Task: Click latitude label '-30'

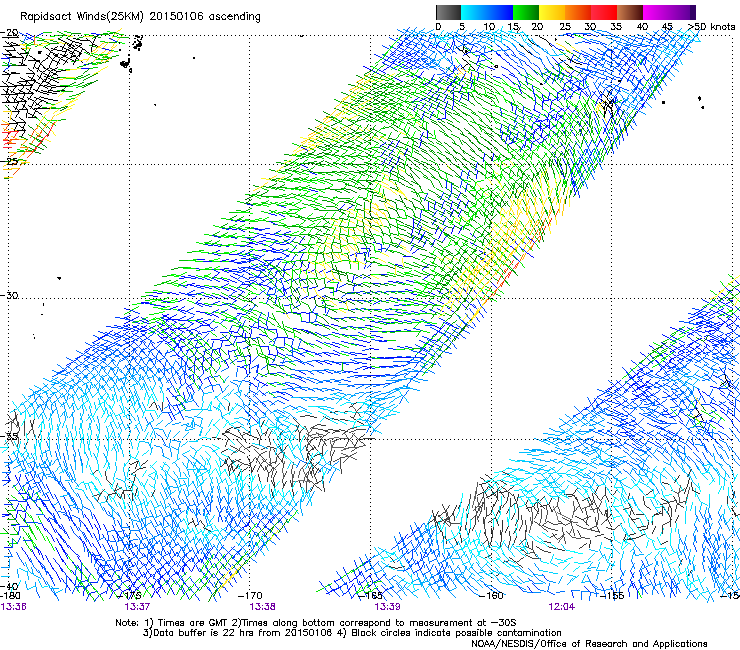Action: coord(9,295)
